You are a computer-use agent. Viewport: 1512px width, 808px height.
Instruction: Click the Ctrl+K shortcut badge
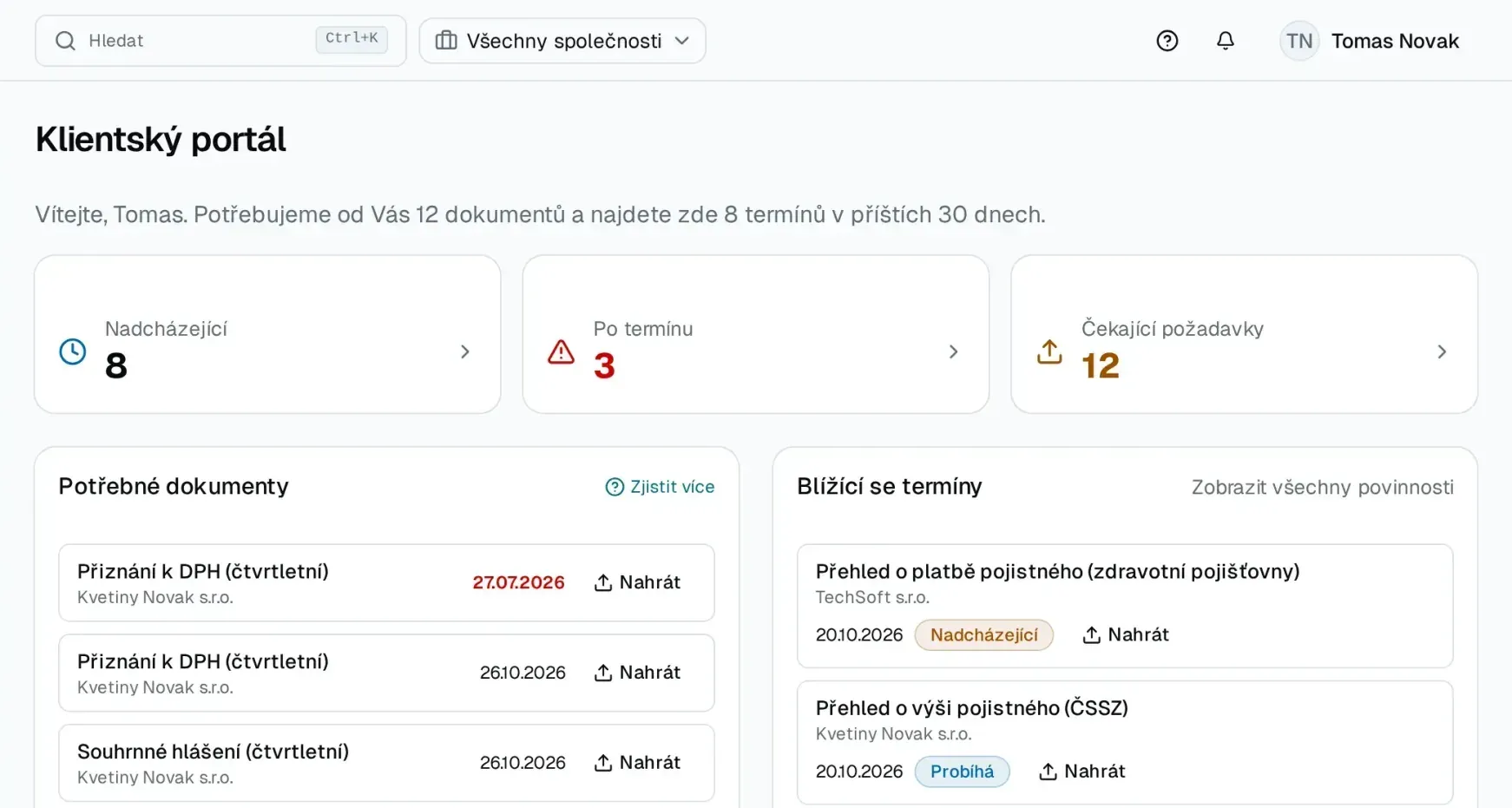352,39
